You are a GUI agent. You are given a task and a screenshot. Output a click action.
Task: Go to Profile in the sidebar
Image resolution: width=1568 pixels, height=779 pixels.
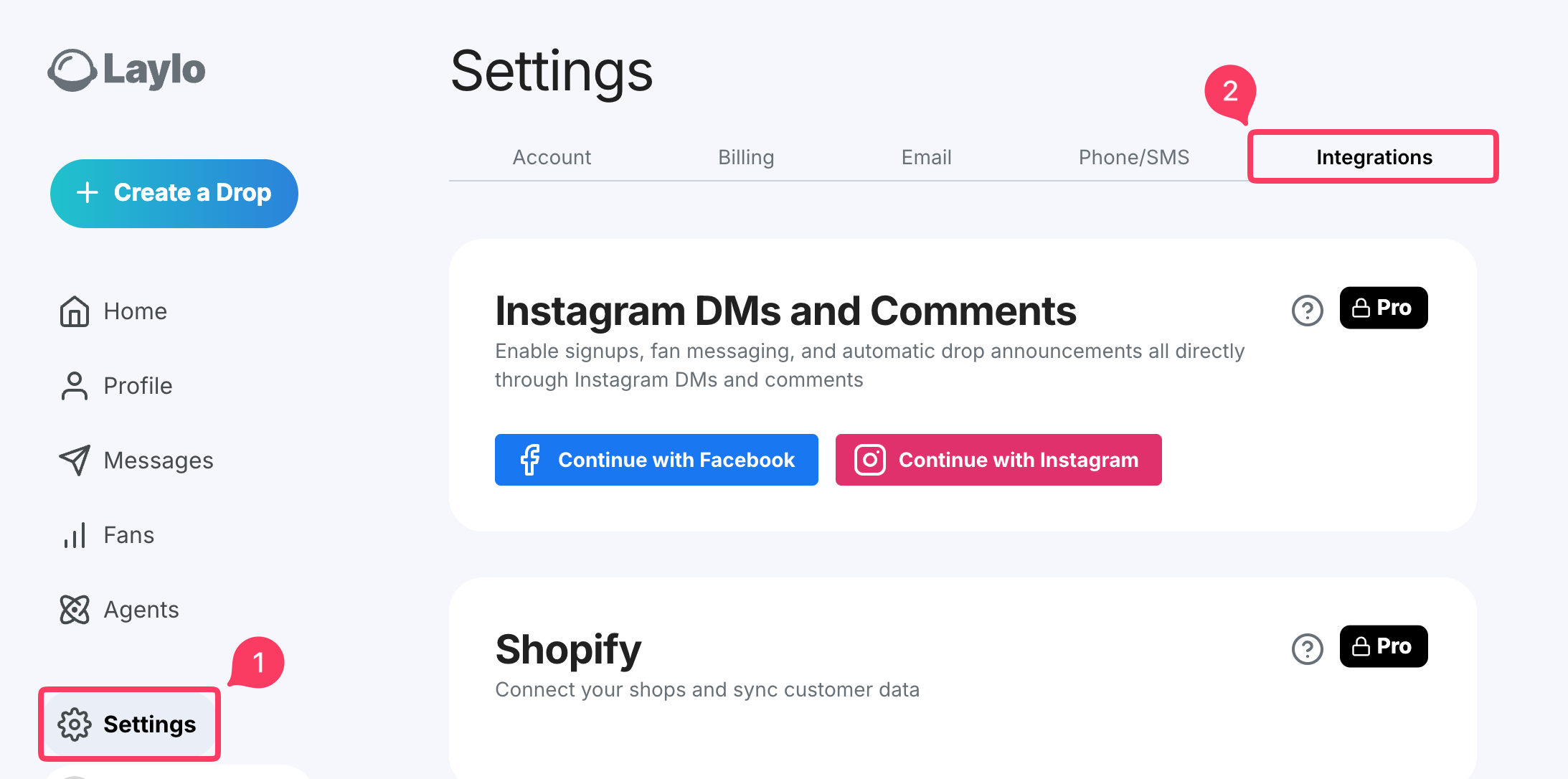(116, 386)
